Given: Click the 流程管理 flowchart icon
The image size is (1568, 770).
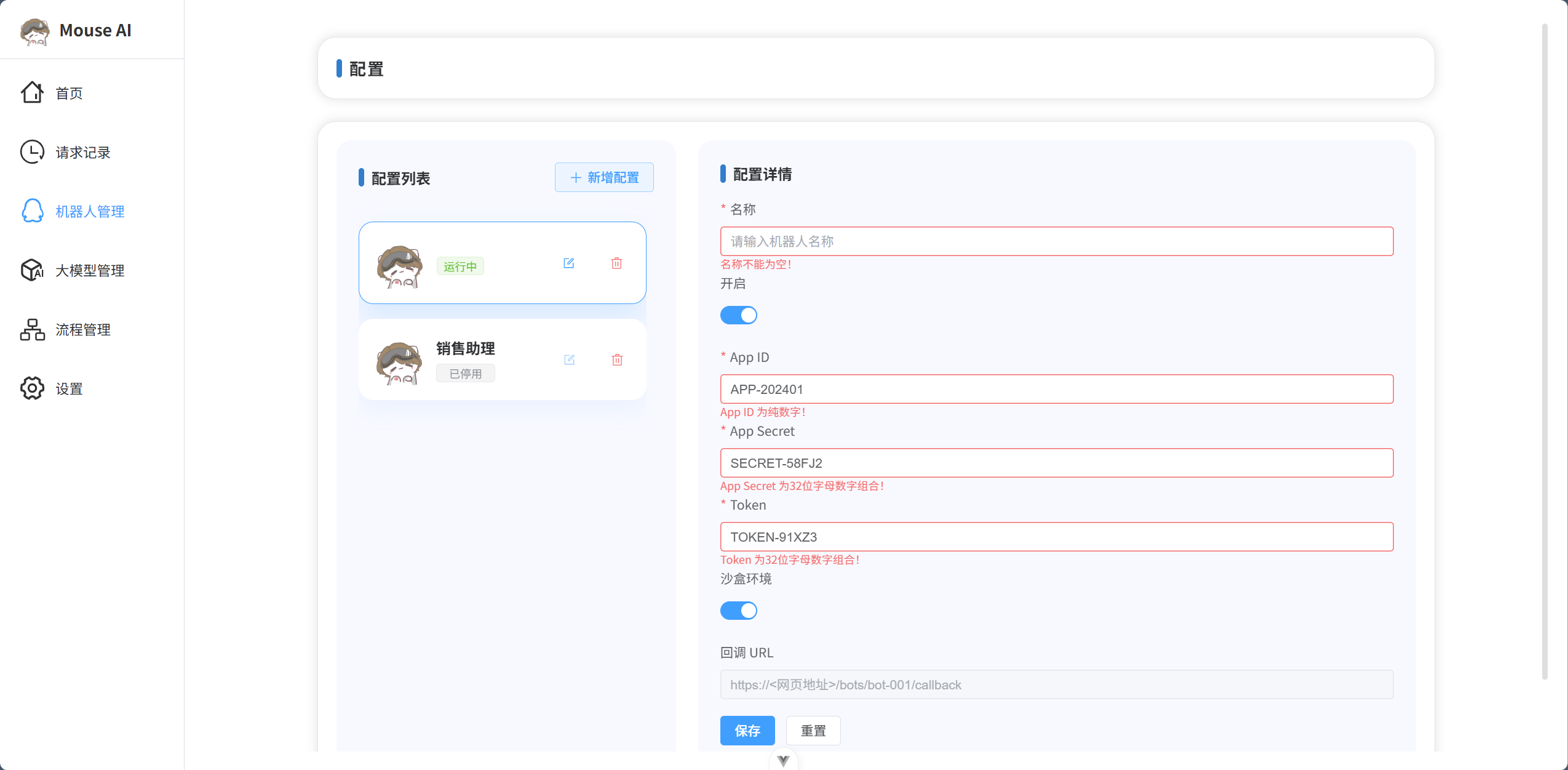Looking at the screenshot, I should click(32, 329).
